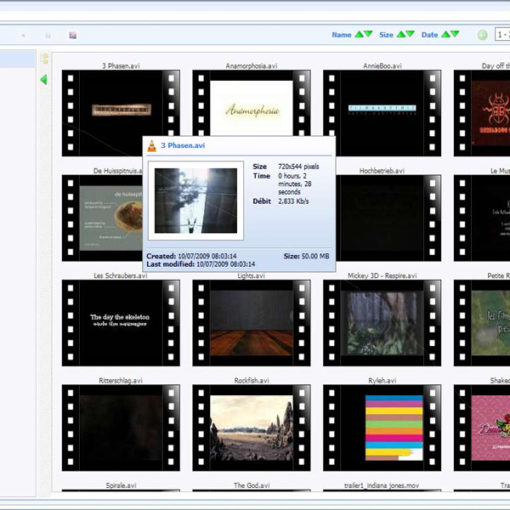The height and width of the screenshot is (510, 510).
Task: Sort by Name ascending arrow
Action: coord(359,34)
